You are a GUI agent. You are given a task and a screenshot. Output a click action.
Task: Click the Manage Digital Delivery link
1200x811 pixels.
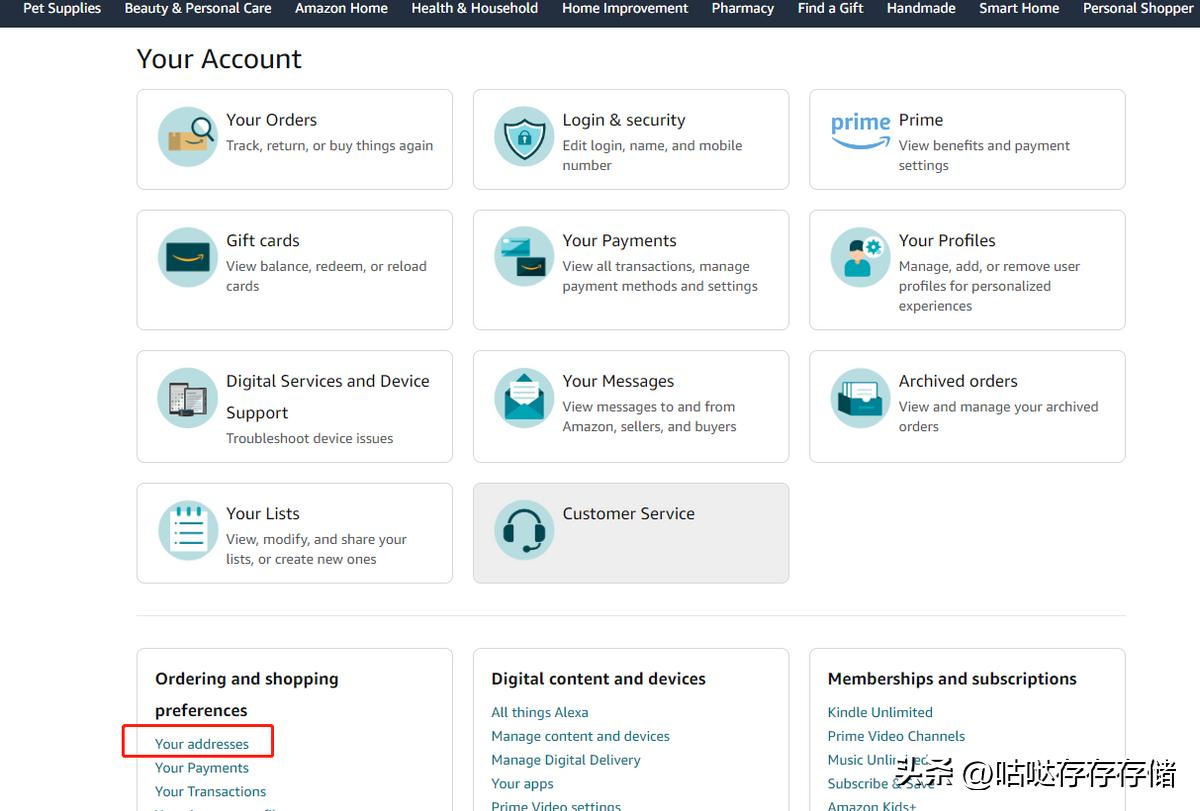(566, 760)
